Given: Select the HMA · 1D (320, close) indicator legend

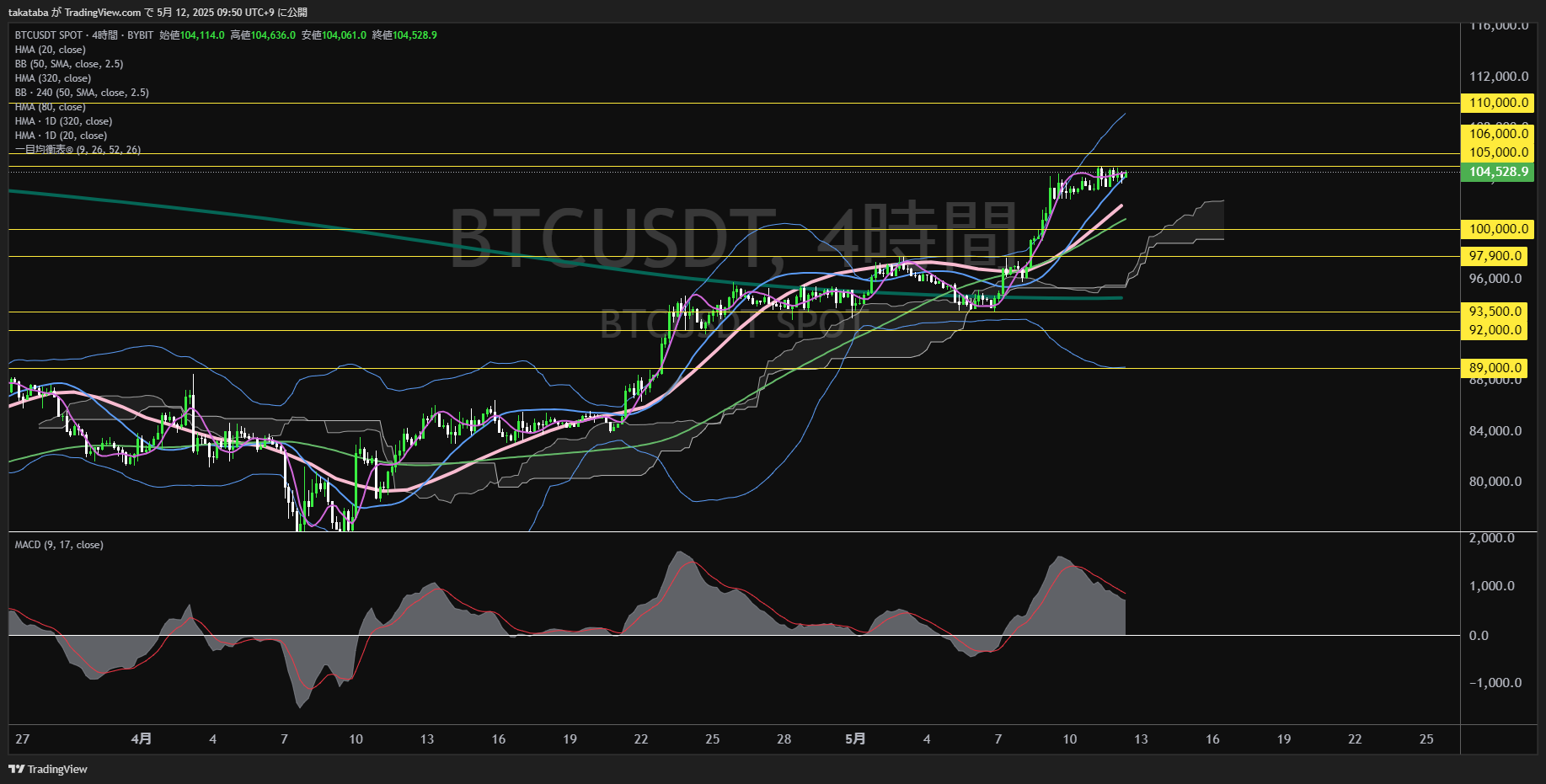Looking at the screenshot, I should tap(63, 121).
